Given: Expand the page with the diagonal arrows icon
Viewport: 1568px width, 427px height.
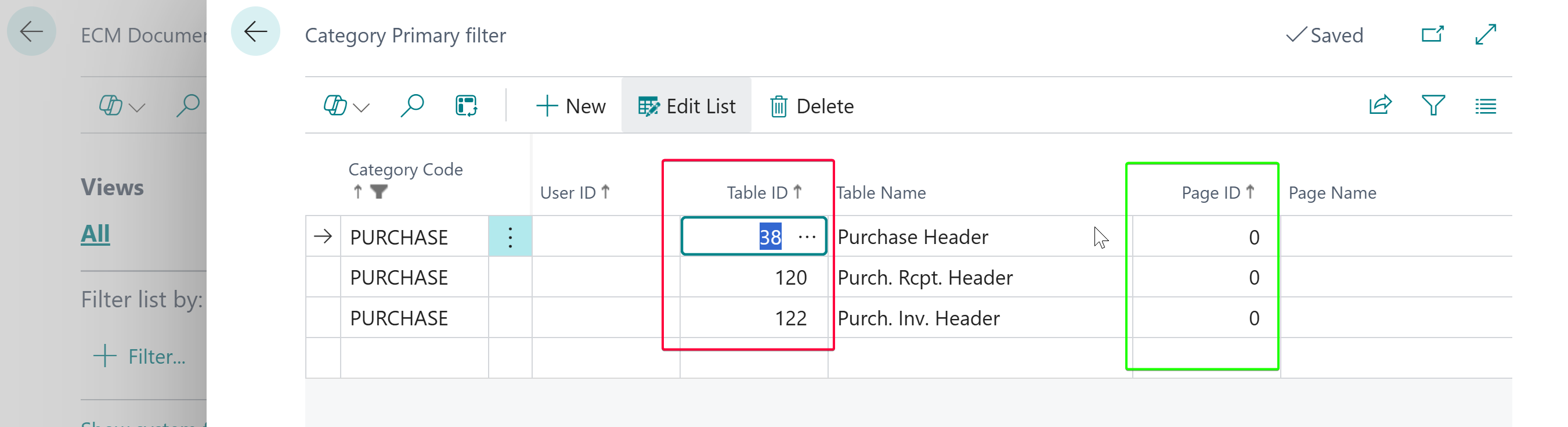Looking at the screenshot, I should coord(1486,35).
